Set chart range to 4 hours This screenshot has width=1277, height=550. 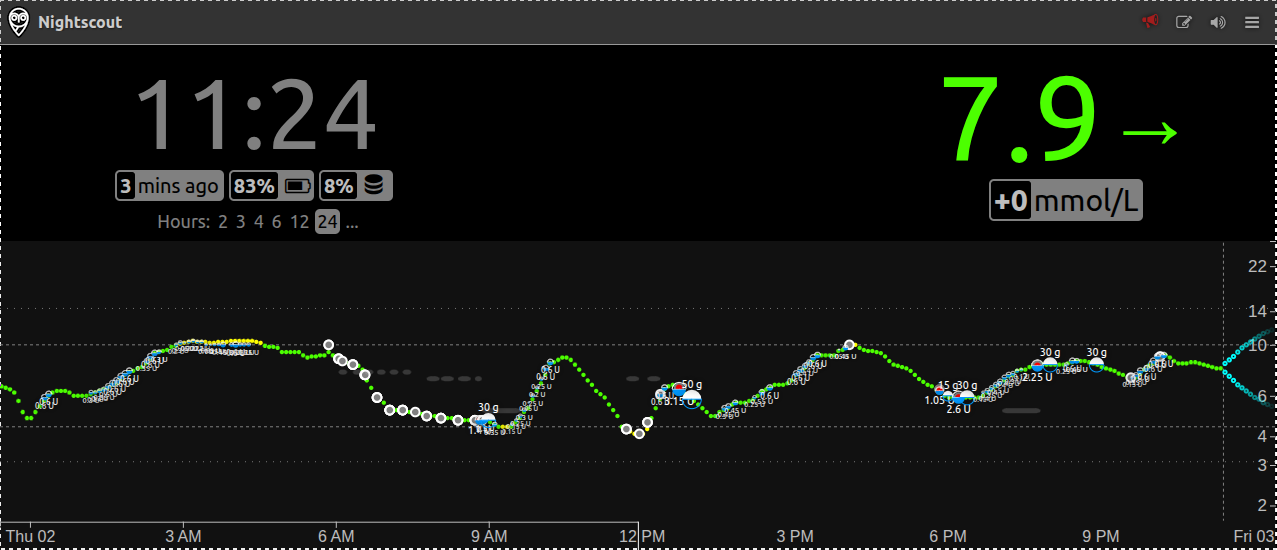pyautogui.click(x=258, y=222)
